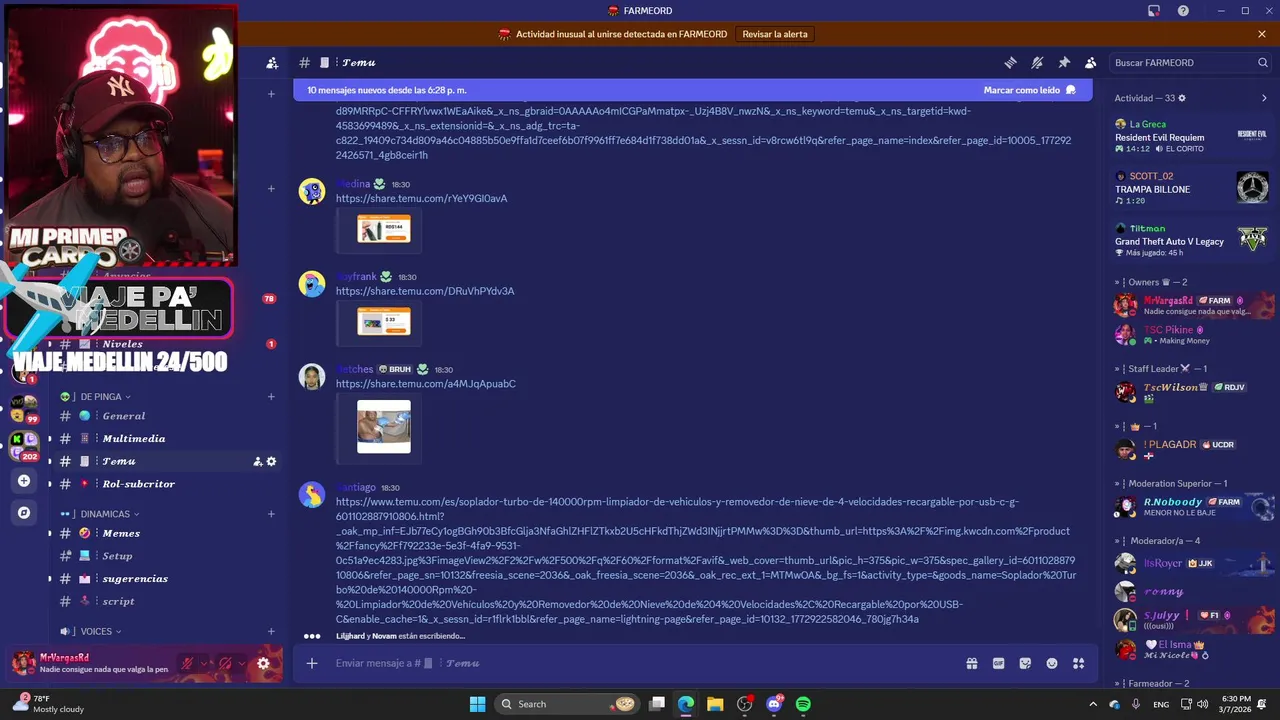Open the MrVargasRd user profile panel
Viewport: 1280px width, 720px height.
point(90,663)
